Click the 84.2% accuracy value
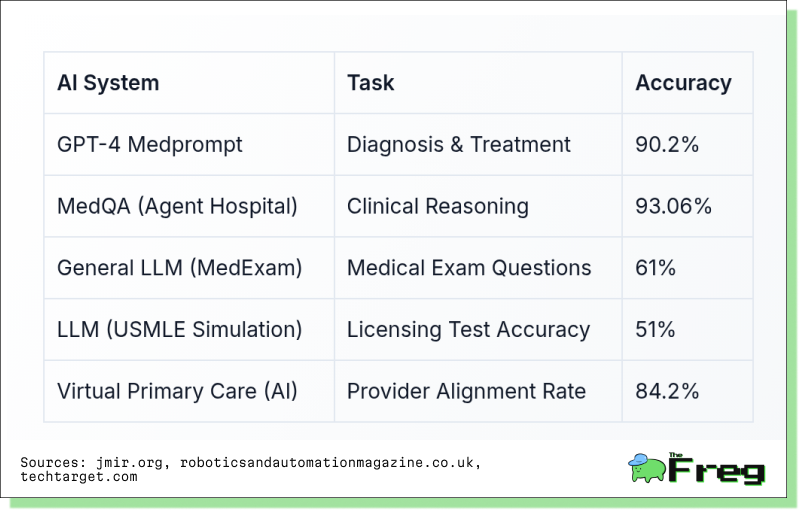 click(667, 391)
